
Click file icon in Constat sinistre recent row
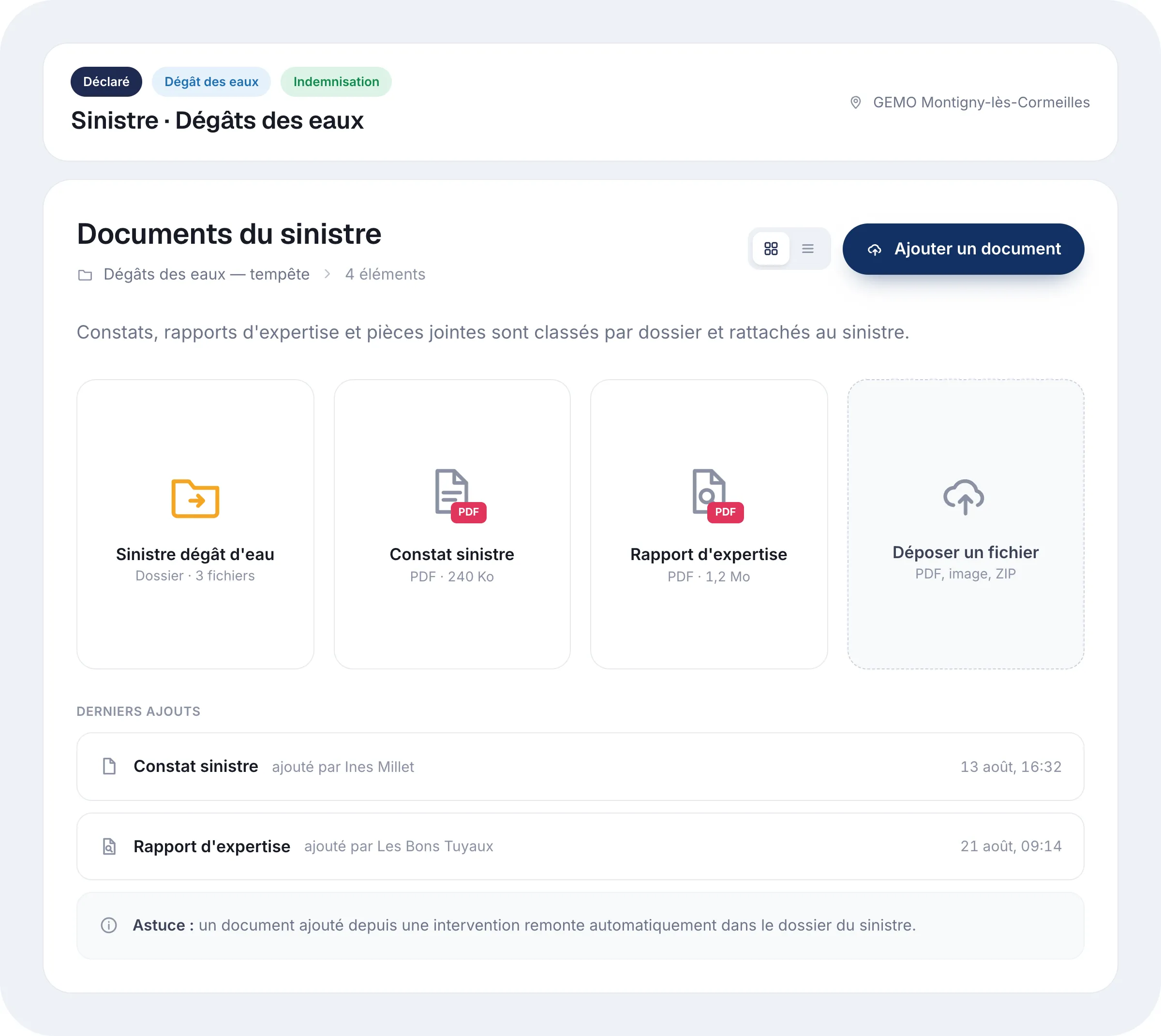[109, 766]
